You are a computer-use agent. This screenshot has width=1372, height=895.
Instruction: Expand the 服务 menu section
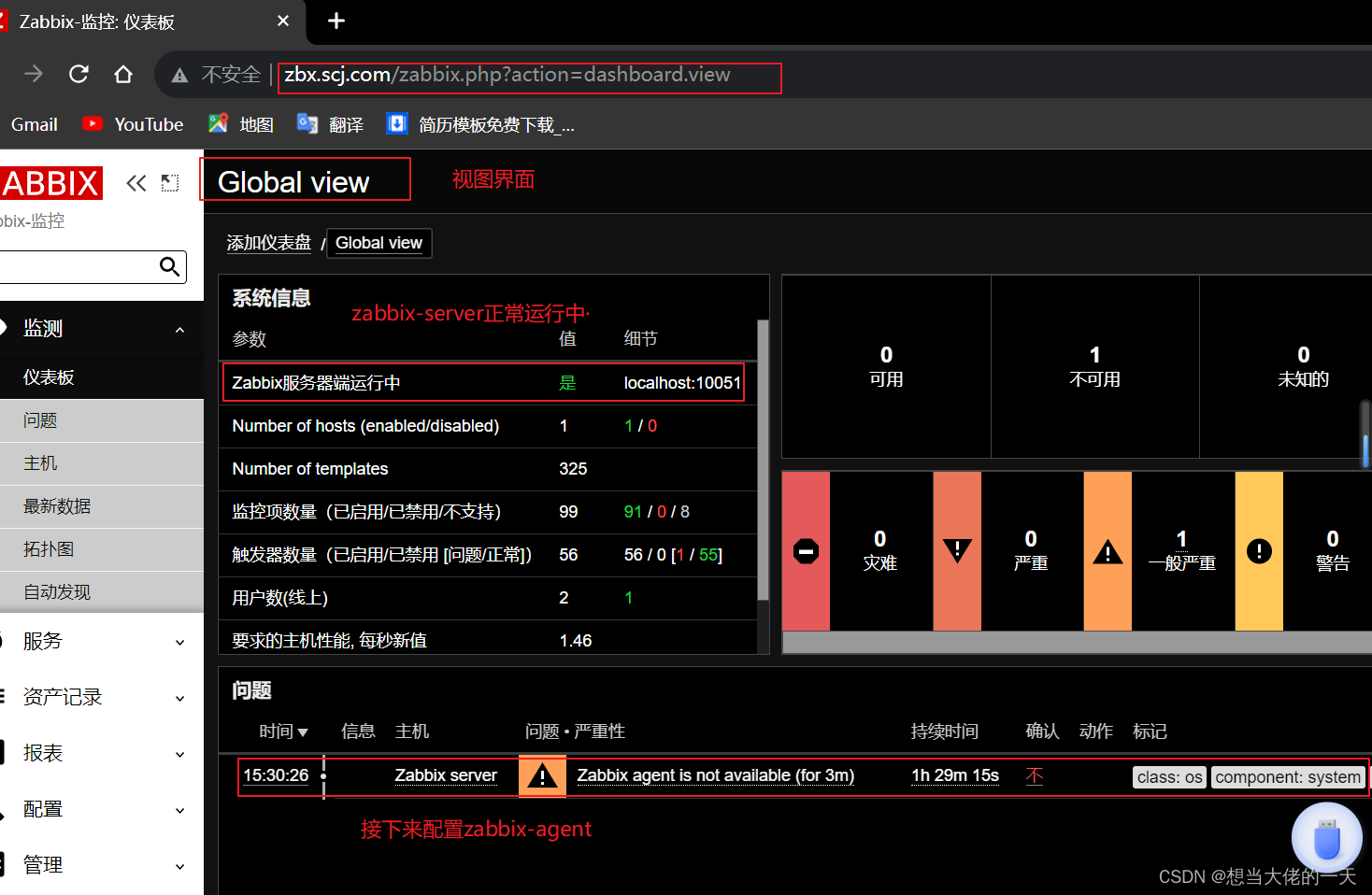(102, 642)
